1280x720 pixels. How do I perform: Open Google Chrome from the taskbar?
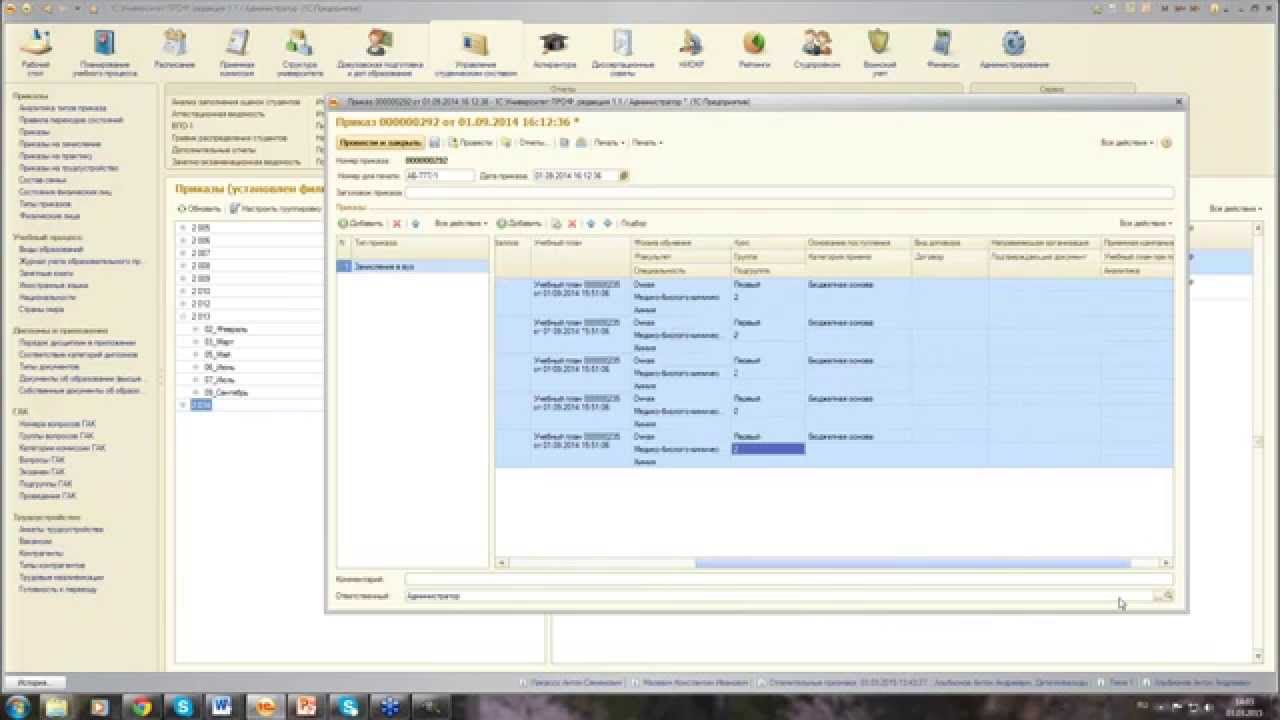[x=141, y=706]
